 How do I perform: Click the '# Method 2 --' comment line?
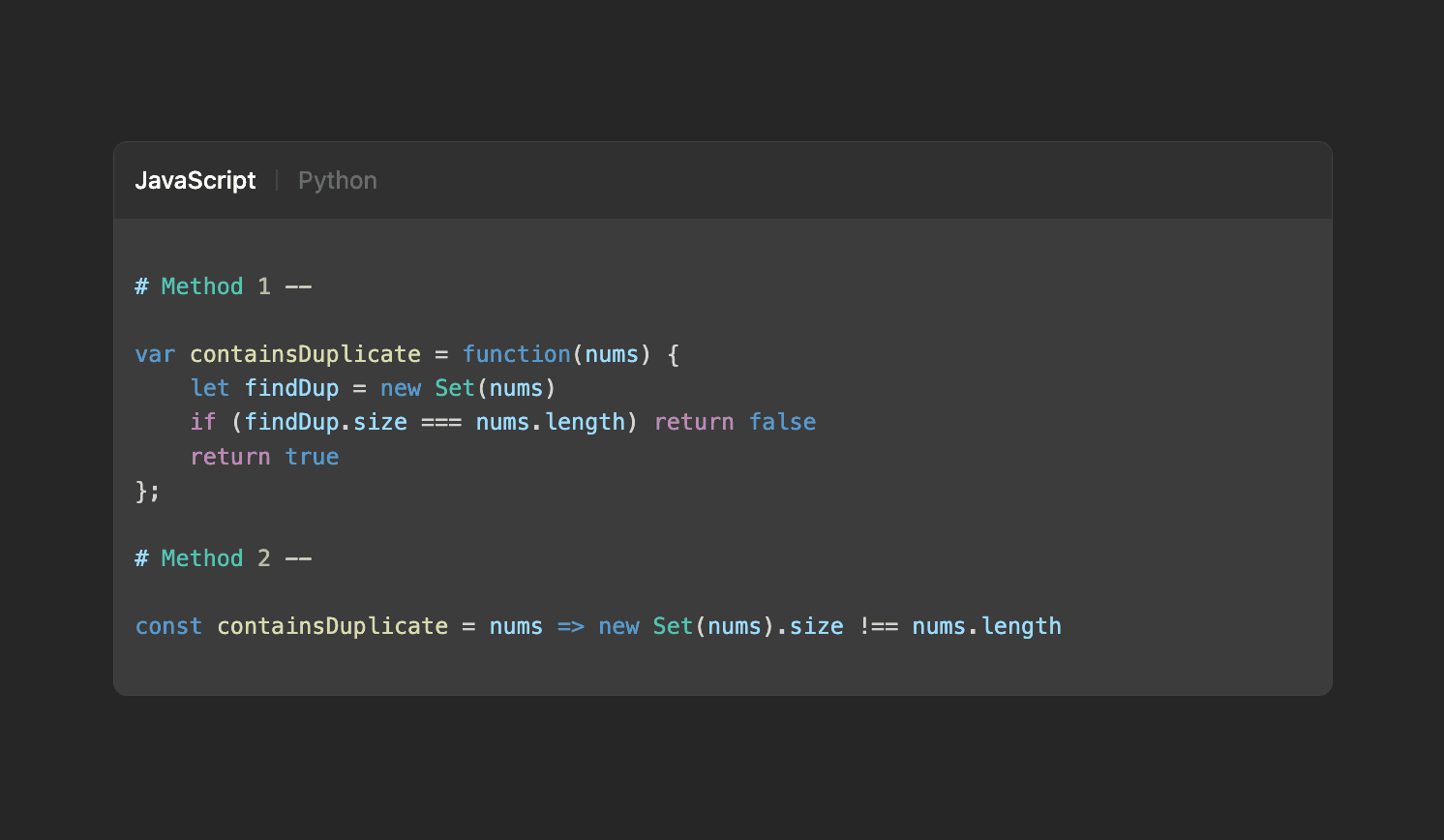(224, 558)
